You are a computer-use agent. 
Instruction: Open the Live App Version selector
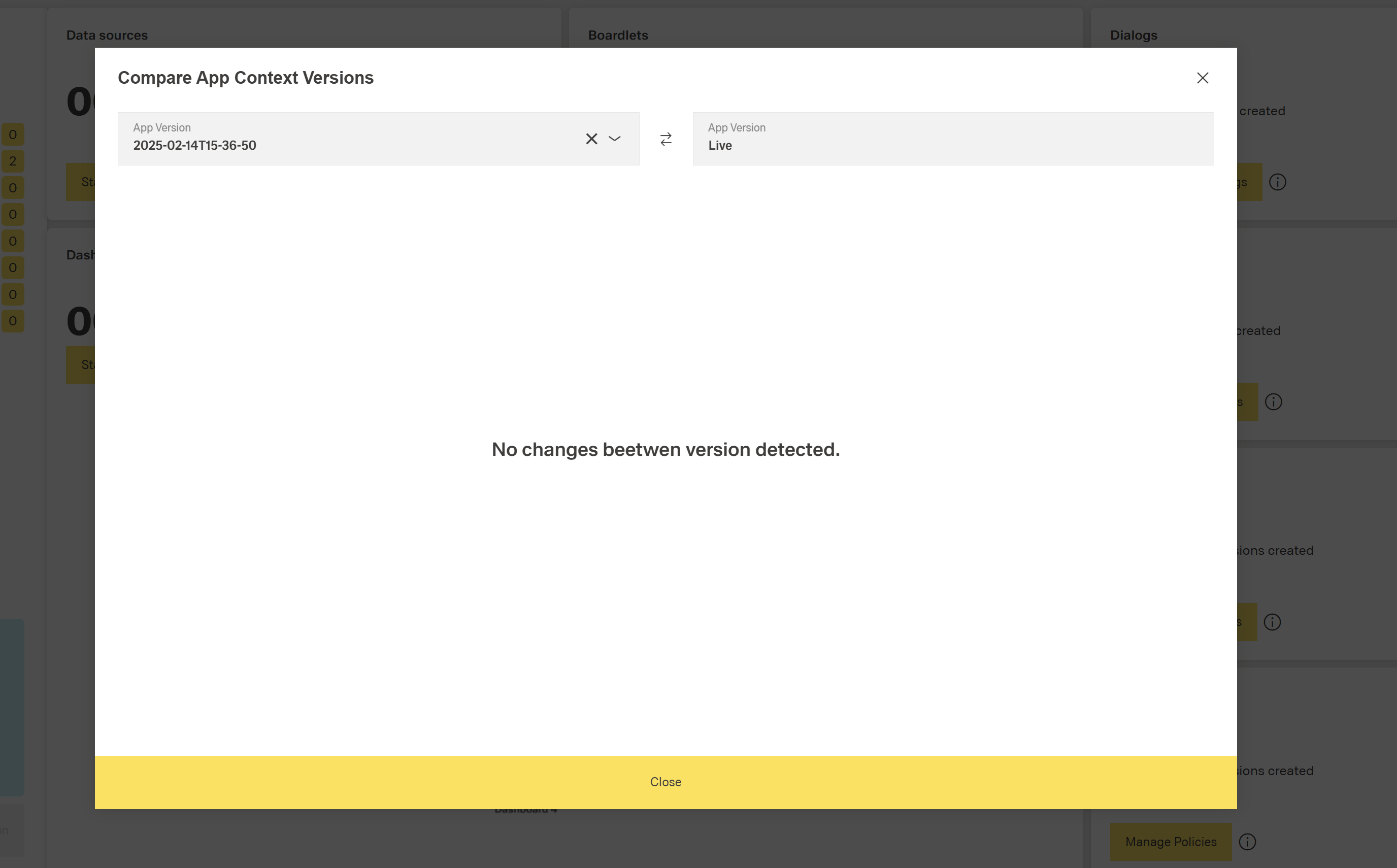(x=953, y=139)
